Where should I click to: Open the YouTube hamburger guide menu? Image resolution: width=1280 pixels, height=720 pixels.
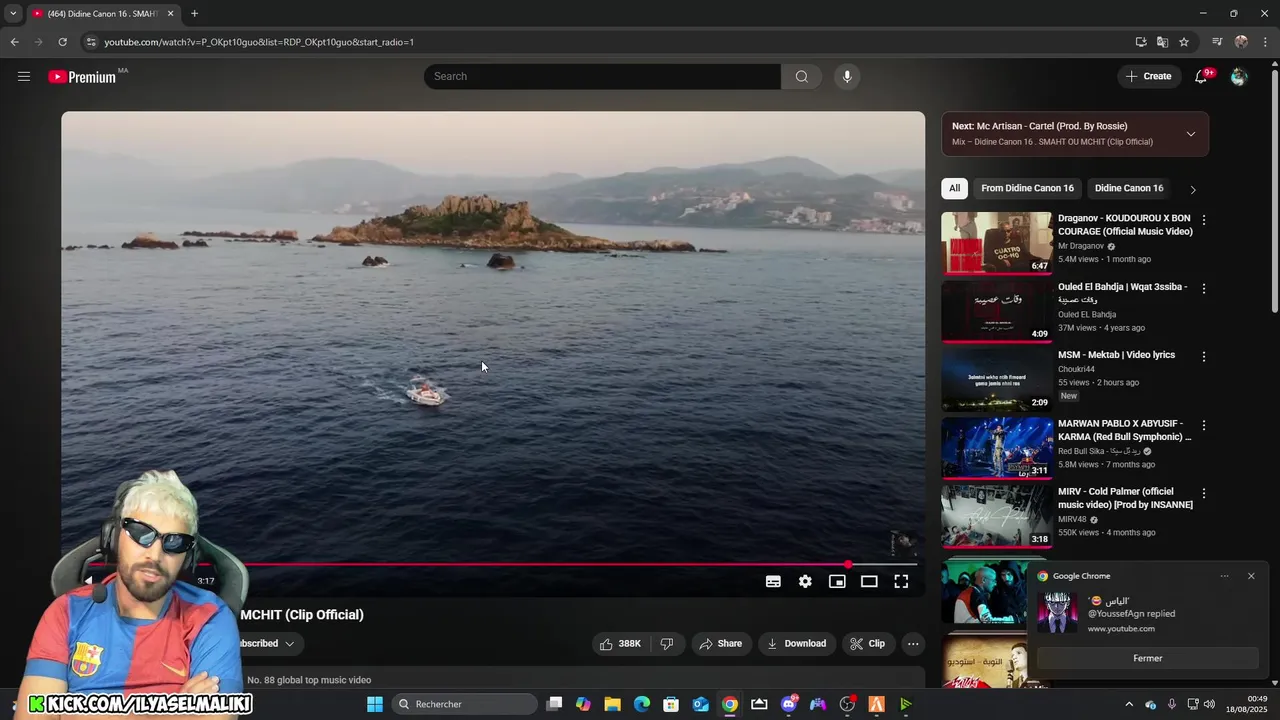(x=24, y=76)
